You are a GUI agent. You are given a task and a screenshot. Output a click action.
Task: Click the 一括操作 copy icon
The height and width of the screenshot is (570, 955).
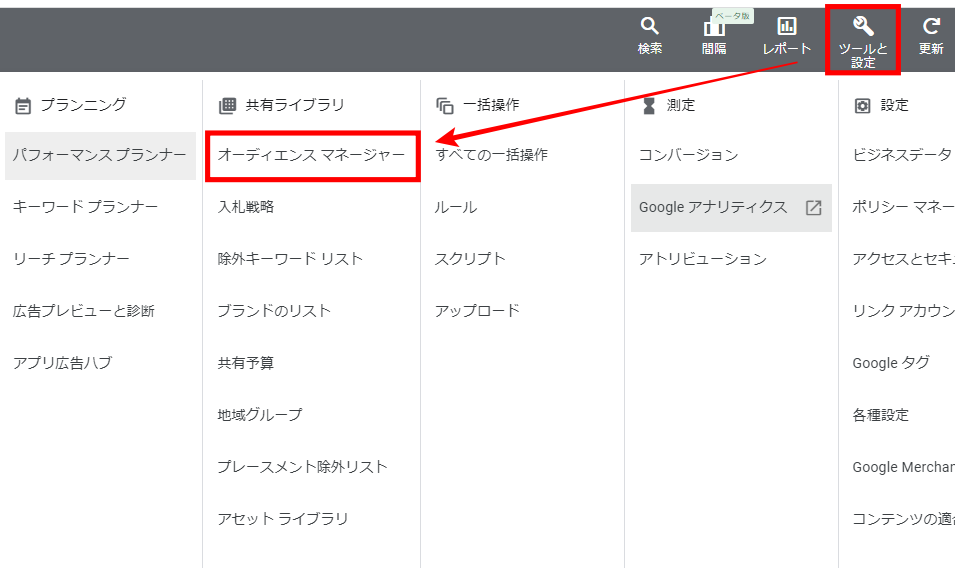445,105
